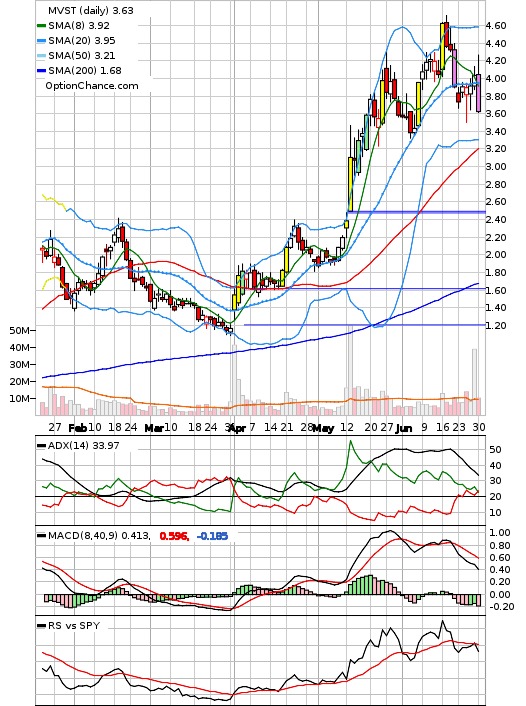Click the MACD(8,40,9) indicator label

(x=82, y=536)
